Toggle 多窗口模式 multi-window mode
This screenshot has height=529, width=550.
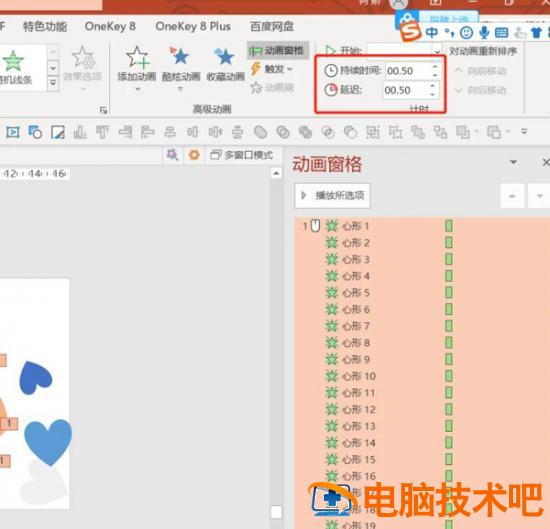click(241, 155)
